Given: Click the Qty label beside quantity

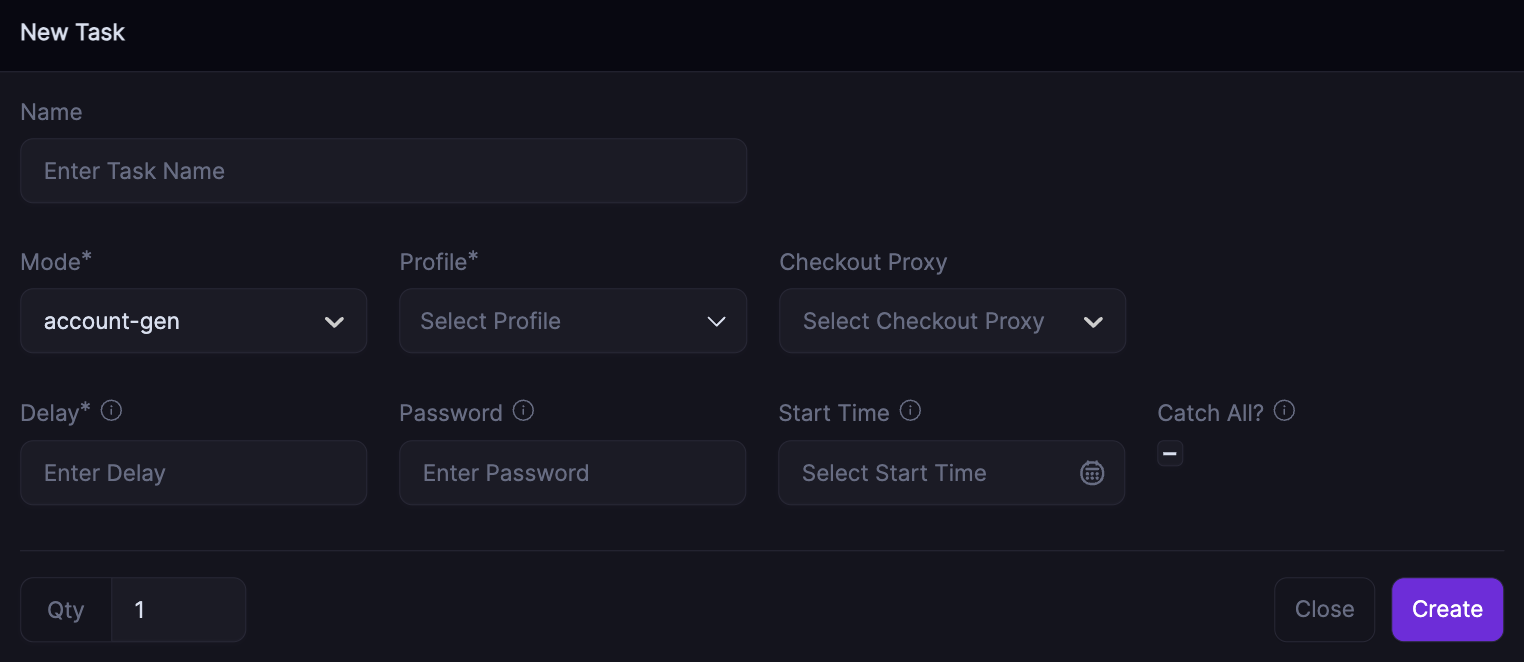Looking at the screenshot, I should point(66,610).
